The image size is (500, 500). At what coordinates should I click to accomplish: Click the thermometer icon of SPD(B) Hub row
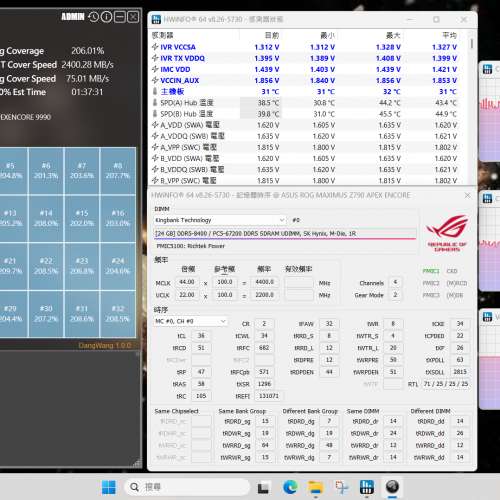coord(155,114)
